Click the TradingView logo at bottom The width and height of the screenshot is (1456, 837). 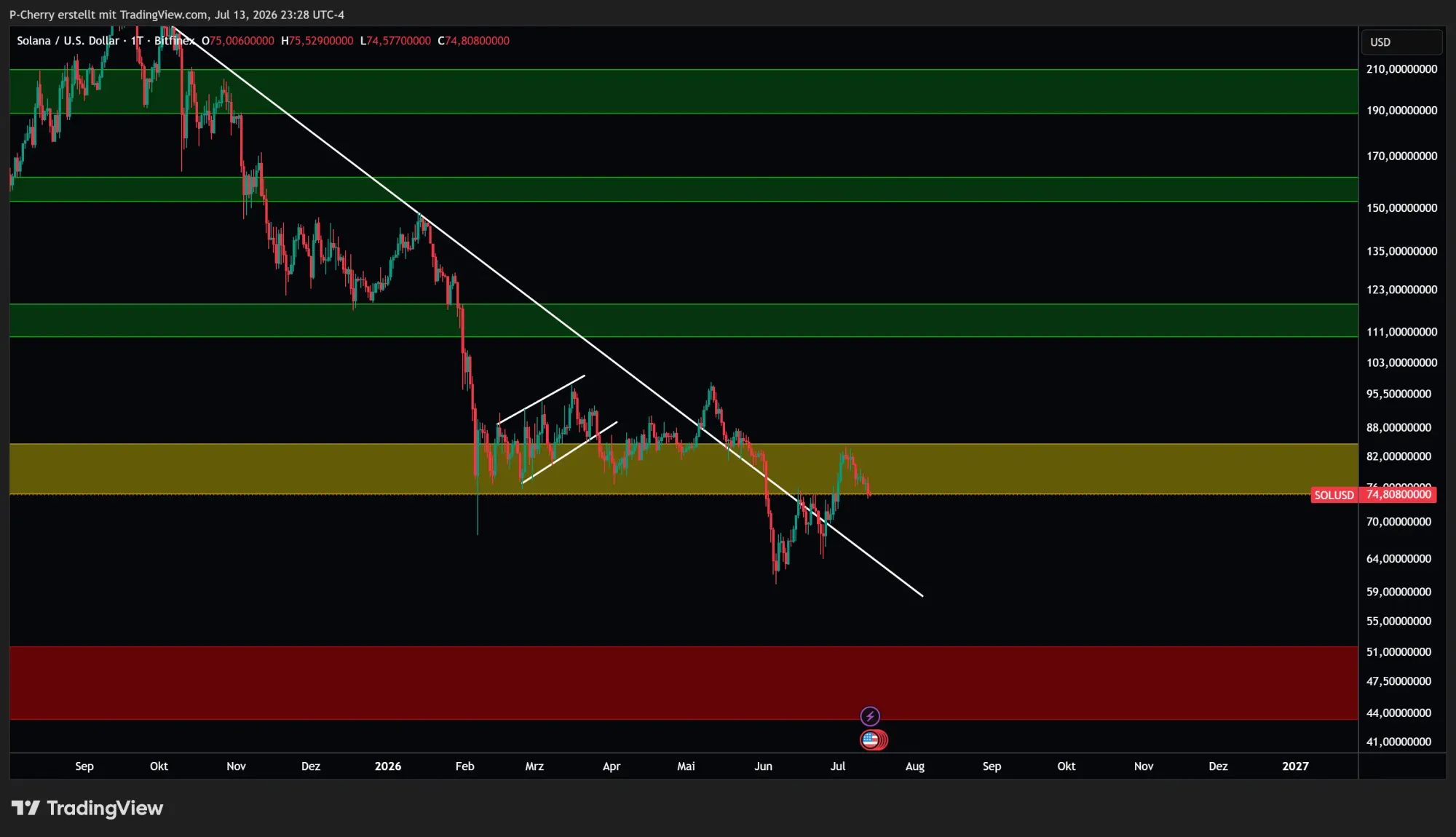(87, 808)
